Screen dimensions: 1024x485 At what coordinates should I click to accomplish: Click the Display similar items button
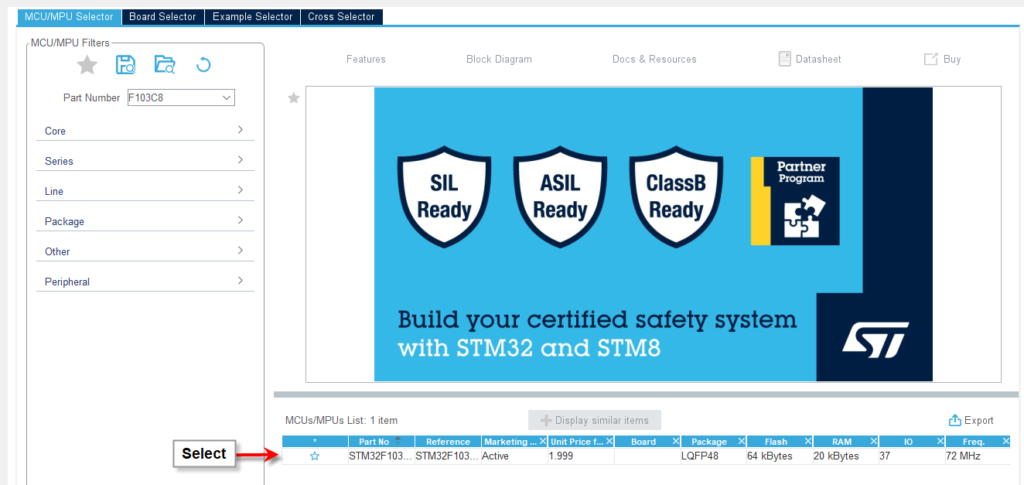[x=594, y=420]
